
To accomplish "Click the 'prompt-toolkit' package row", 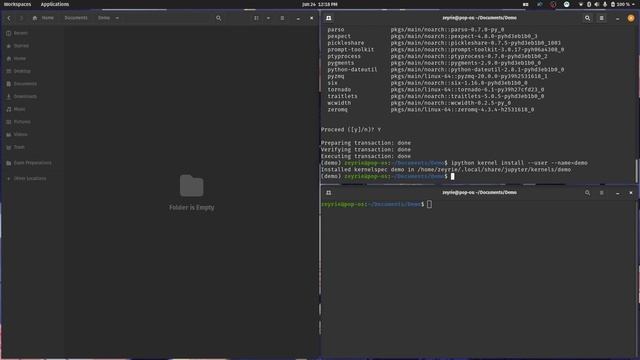I will [x=446, y=49].
